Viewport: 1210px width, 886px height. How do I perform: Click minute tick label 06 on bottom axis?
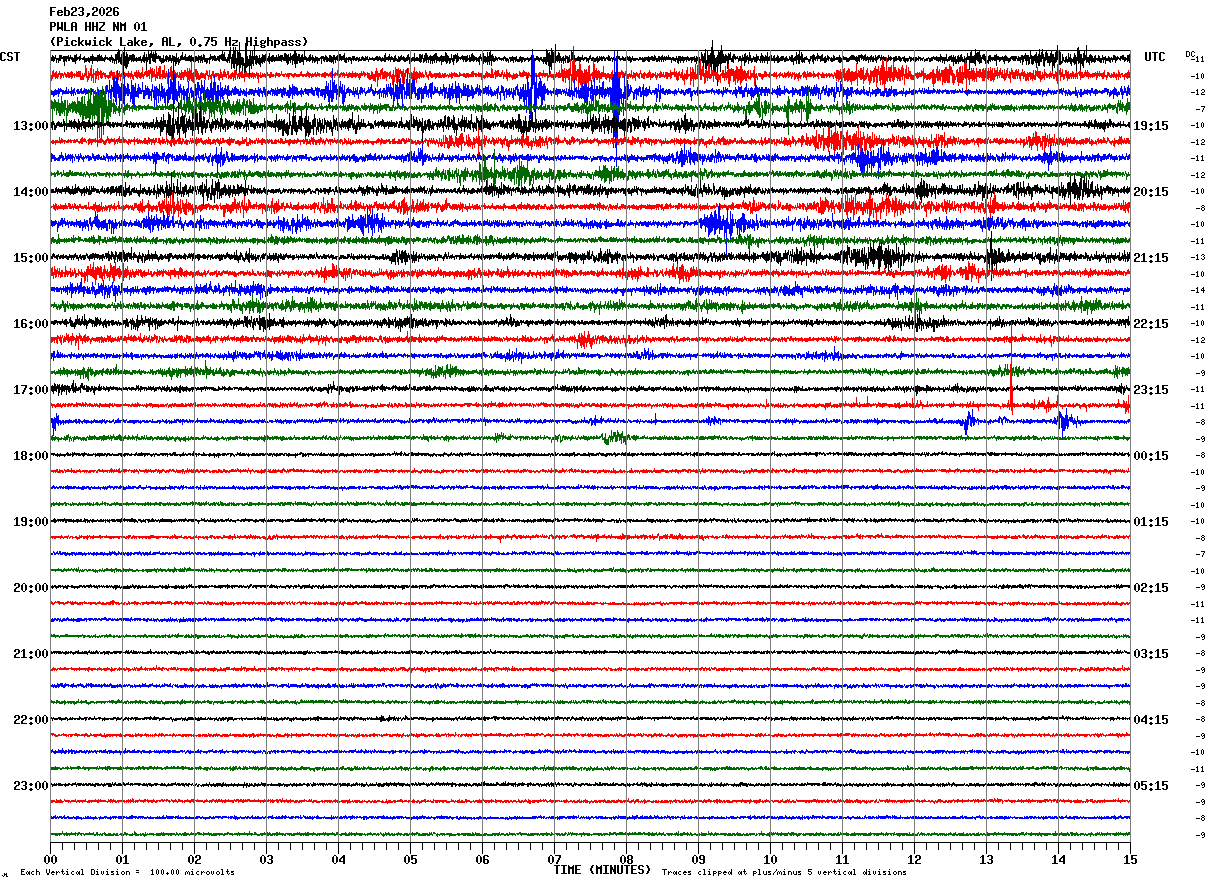pos(482,859)
